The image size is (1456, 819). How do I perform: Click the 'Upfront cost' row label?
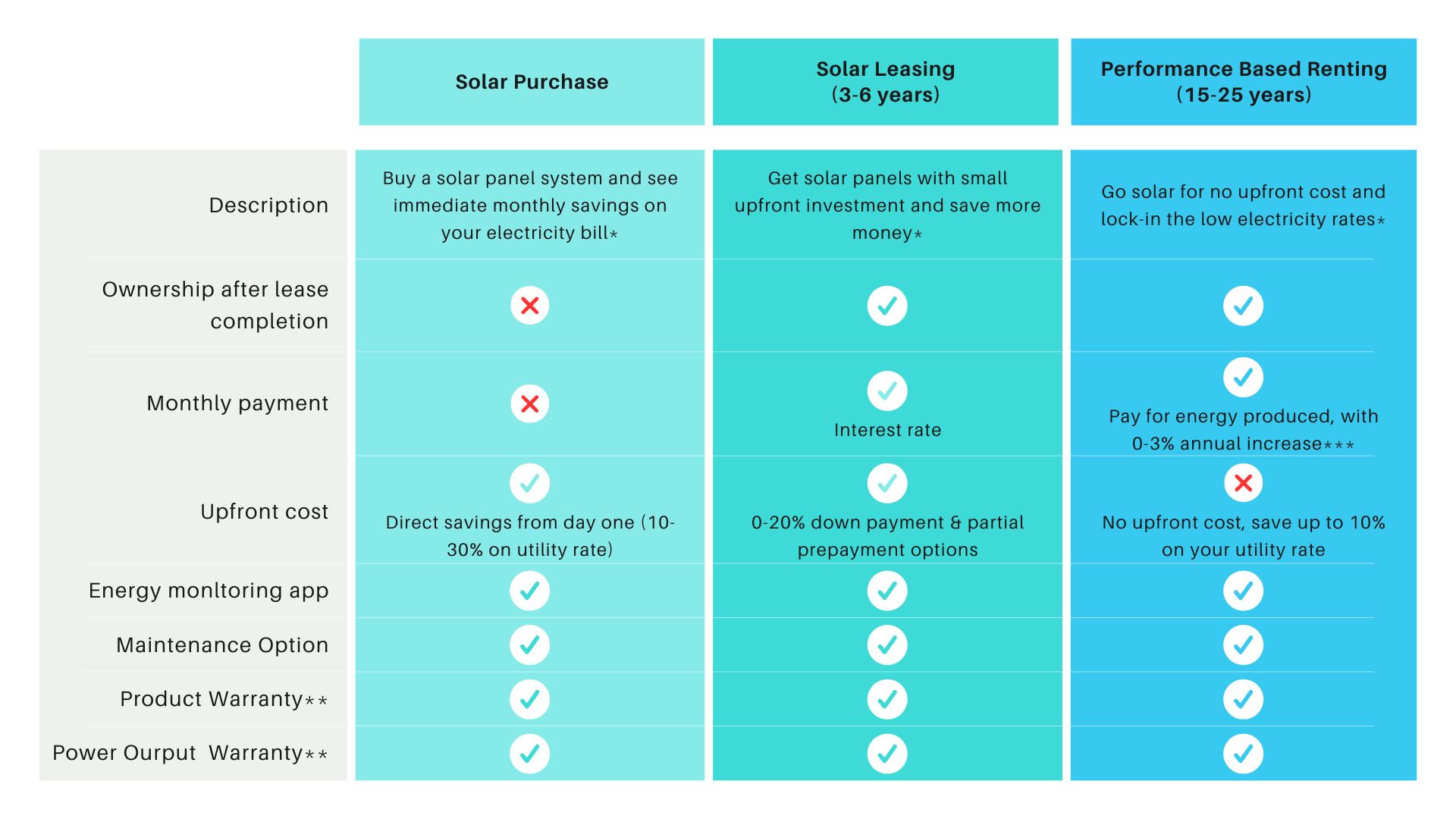[264, 512]
